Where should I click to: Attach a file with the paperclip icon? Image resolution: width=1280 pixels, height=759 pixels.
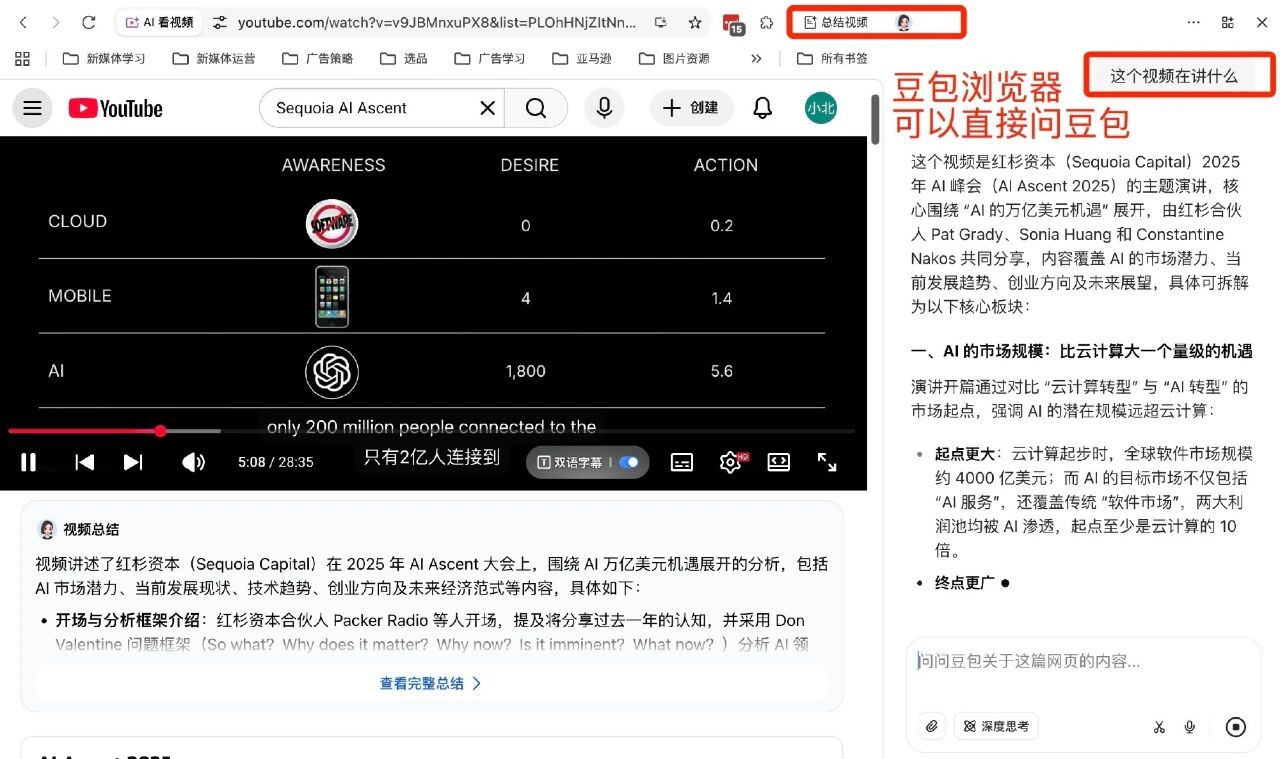pos(931,726)
